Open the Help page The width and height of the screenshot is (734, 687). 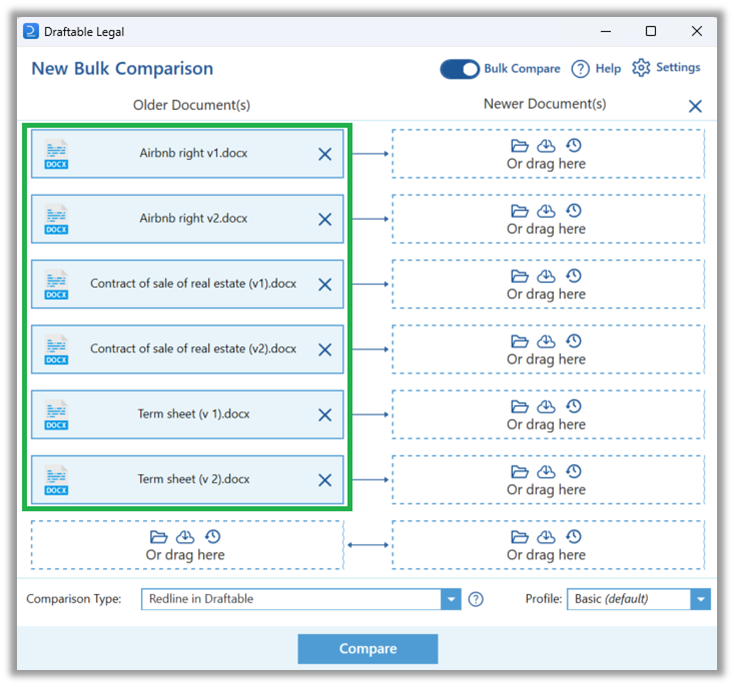coord(580,69)
